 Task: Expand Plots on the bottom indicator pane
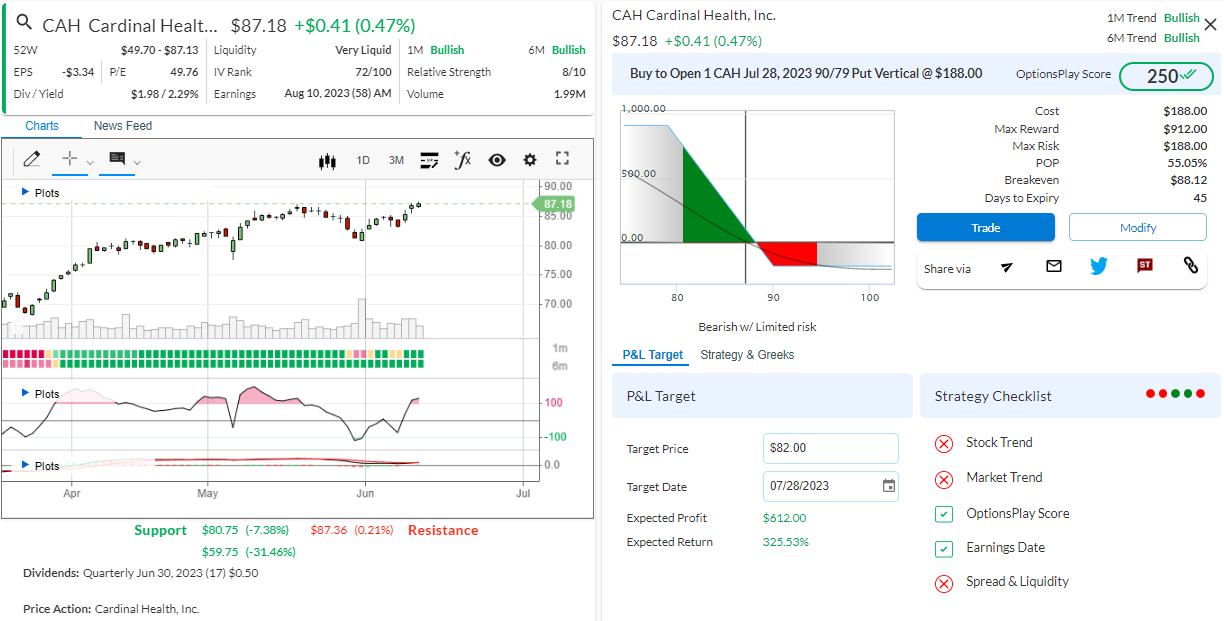[41, 466]
